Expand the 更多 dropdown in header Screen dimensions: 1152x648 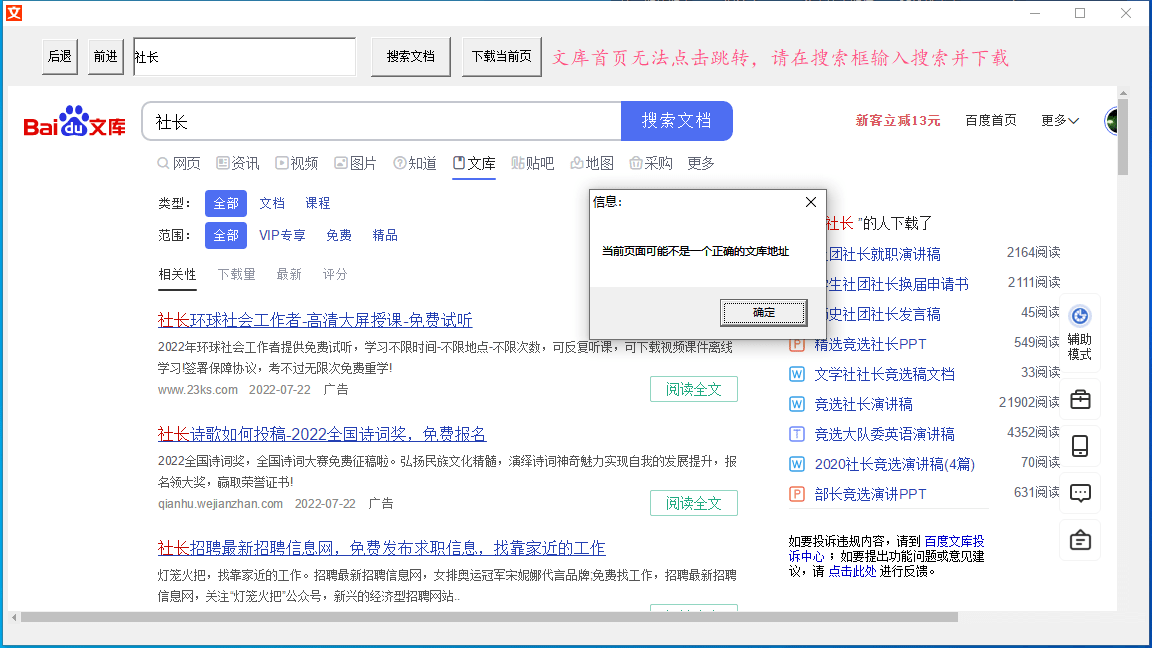[x=1059, y=120]
